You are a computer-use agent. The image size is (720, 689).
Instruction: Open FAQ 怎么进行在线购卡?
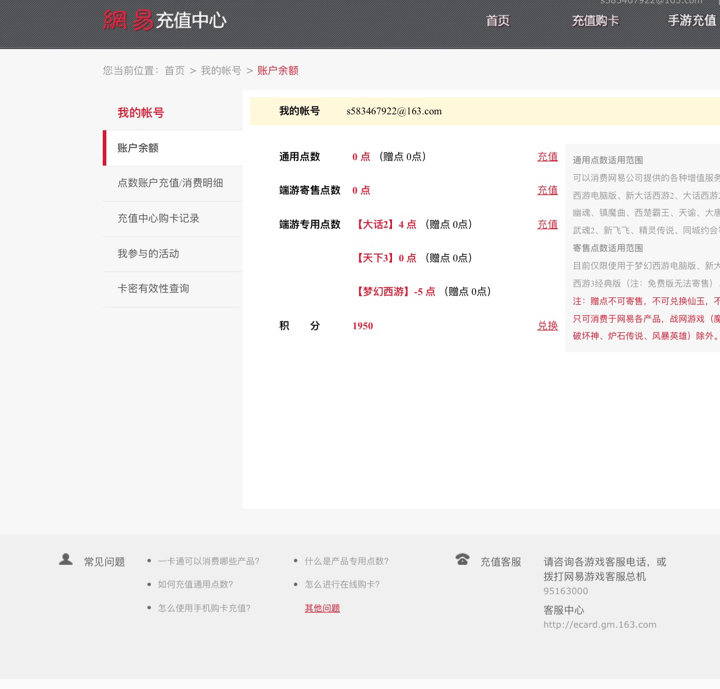click(342, 584)
